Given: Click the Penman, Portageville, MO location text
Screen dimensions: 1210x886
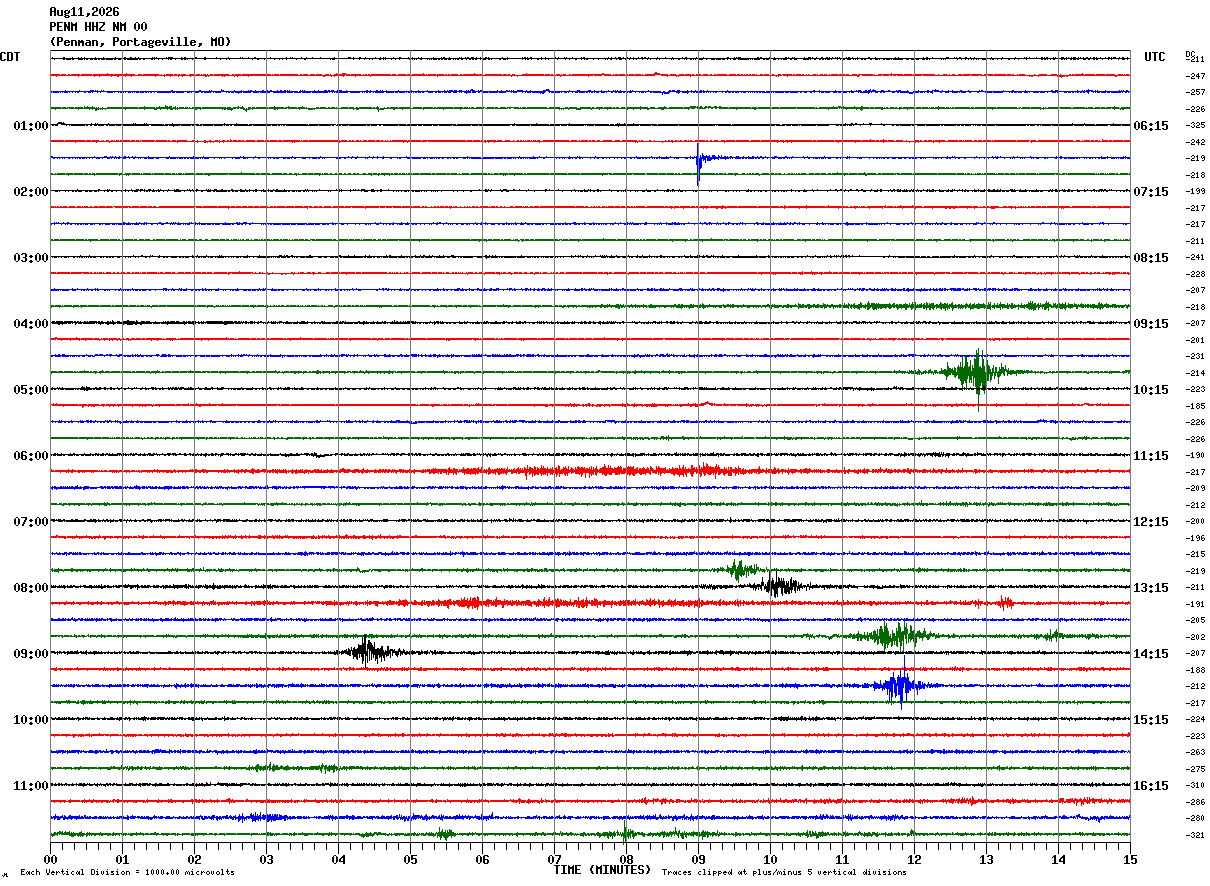Looking at the screenshot, I should pyautogui.click(x=140, y=42).
